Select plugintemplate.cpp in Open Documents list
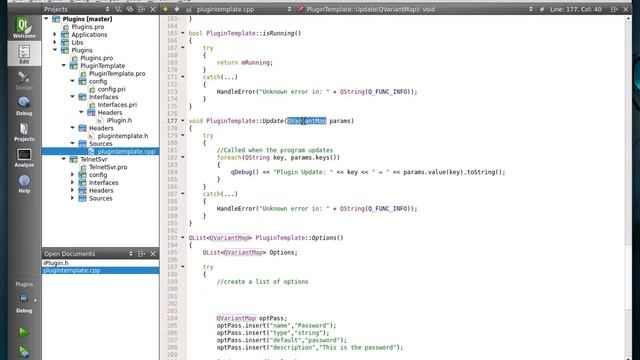Screen dimensions: 640x360 click(100, 270)
